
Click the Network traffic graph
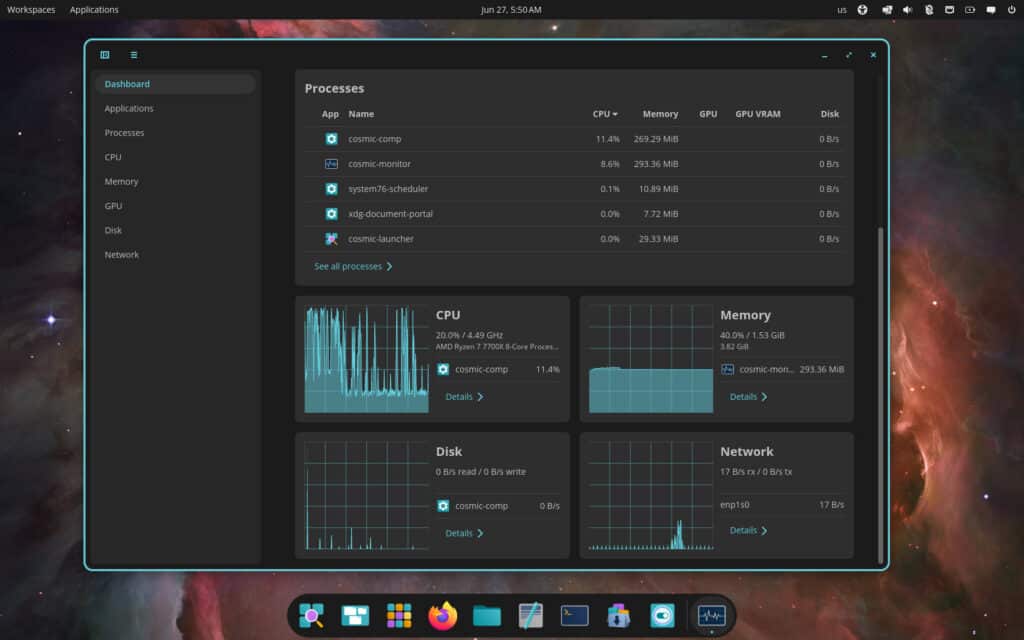pyautogui.click(x=650, y=496)
